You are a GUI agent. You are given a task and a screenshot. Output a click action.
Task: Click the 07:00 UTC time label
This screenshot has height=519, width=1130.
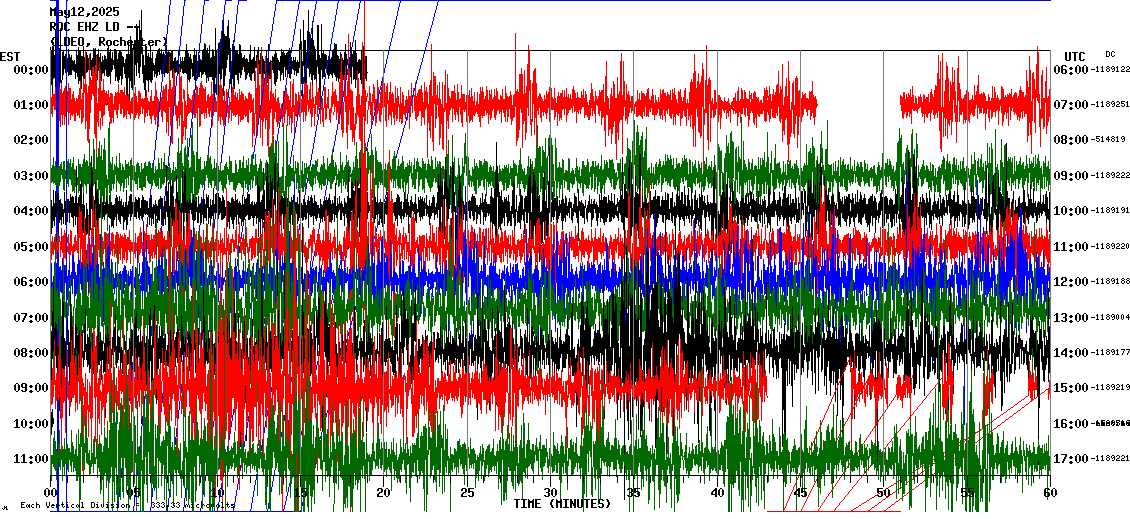pyautogui.click(x=1072, y=105)
